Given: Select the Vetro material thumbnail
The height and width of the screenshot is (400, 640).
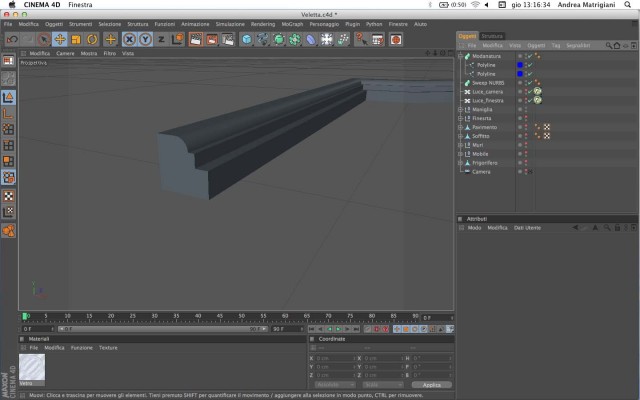Looking at the screenshot, I should (32, 367).
